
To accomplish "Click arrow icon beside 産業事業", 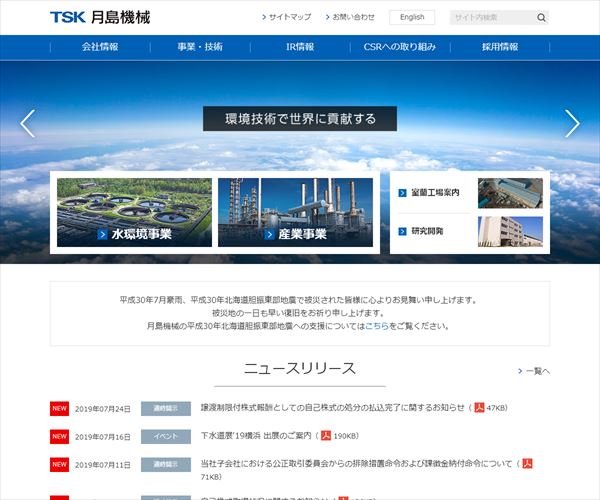I will pyautogui.click(x=269, y=234).
